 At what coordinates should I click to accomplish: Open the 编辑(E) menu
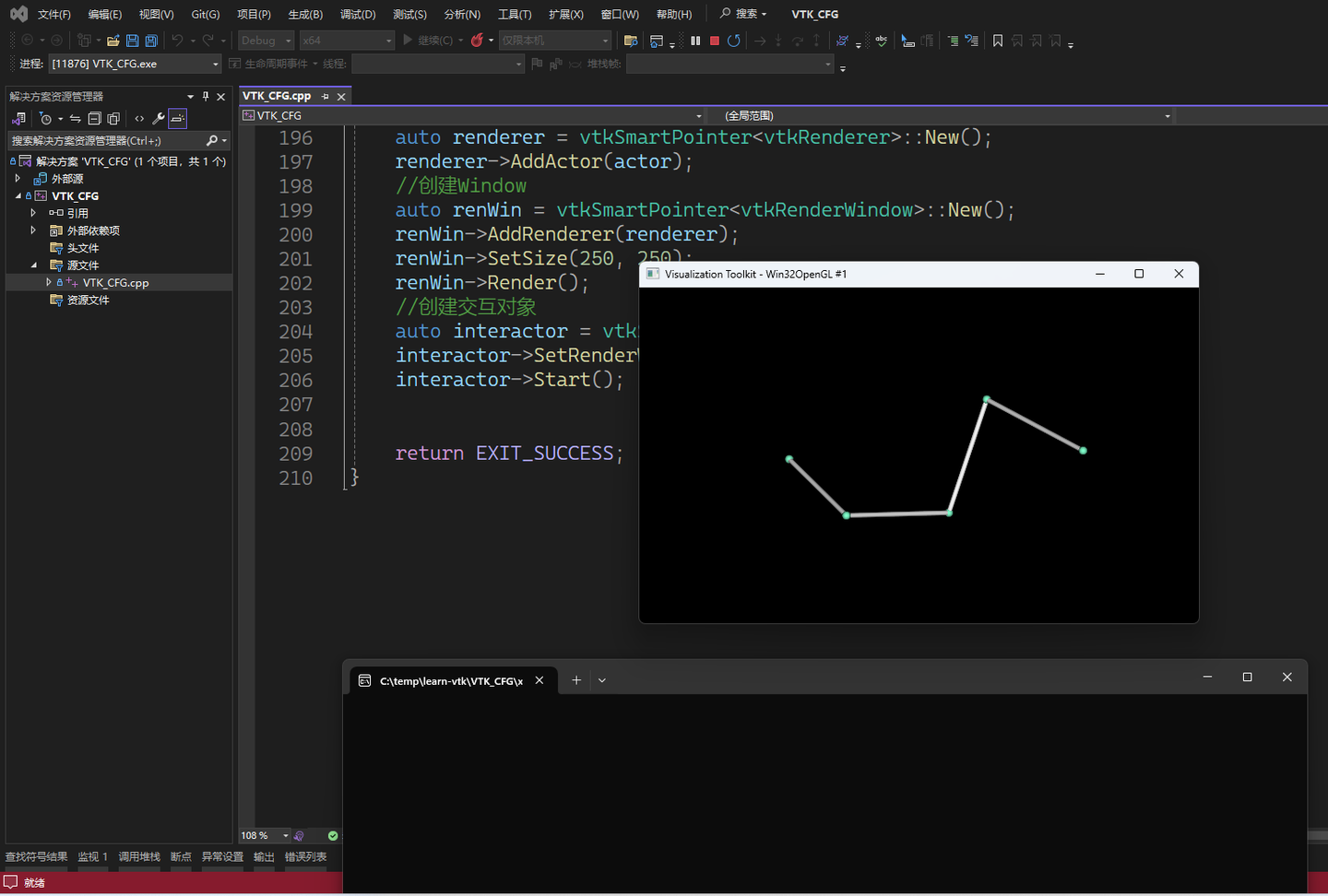pyautogui.click(x=104, y=14)
